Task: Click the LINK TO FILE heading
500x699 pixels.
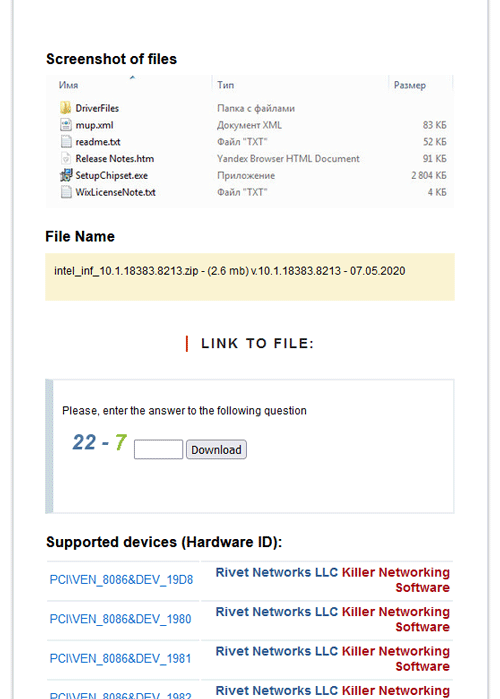Action: click(258, 343)
